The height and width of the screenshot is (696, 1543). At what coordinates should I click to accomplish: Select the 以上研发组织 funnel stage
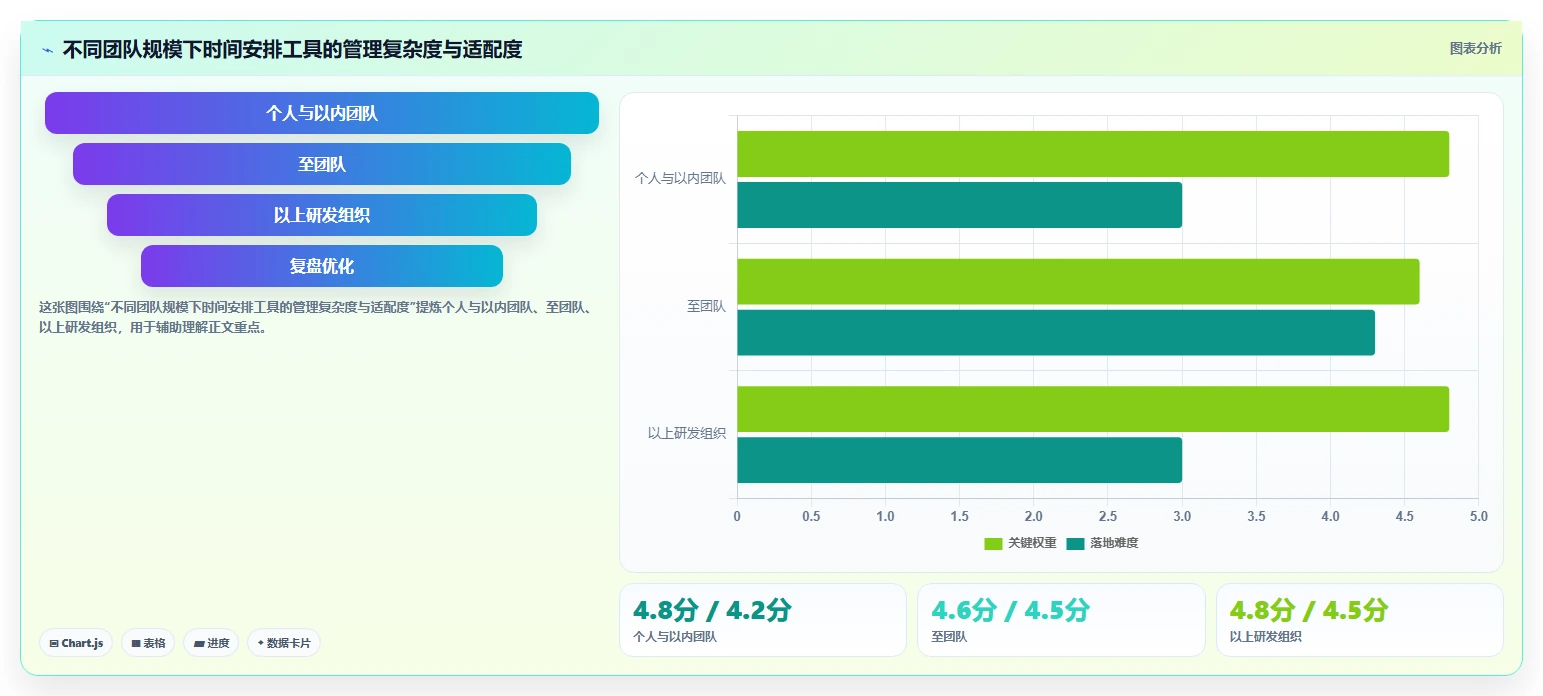point(322,215)
